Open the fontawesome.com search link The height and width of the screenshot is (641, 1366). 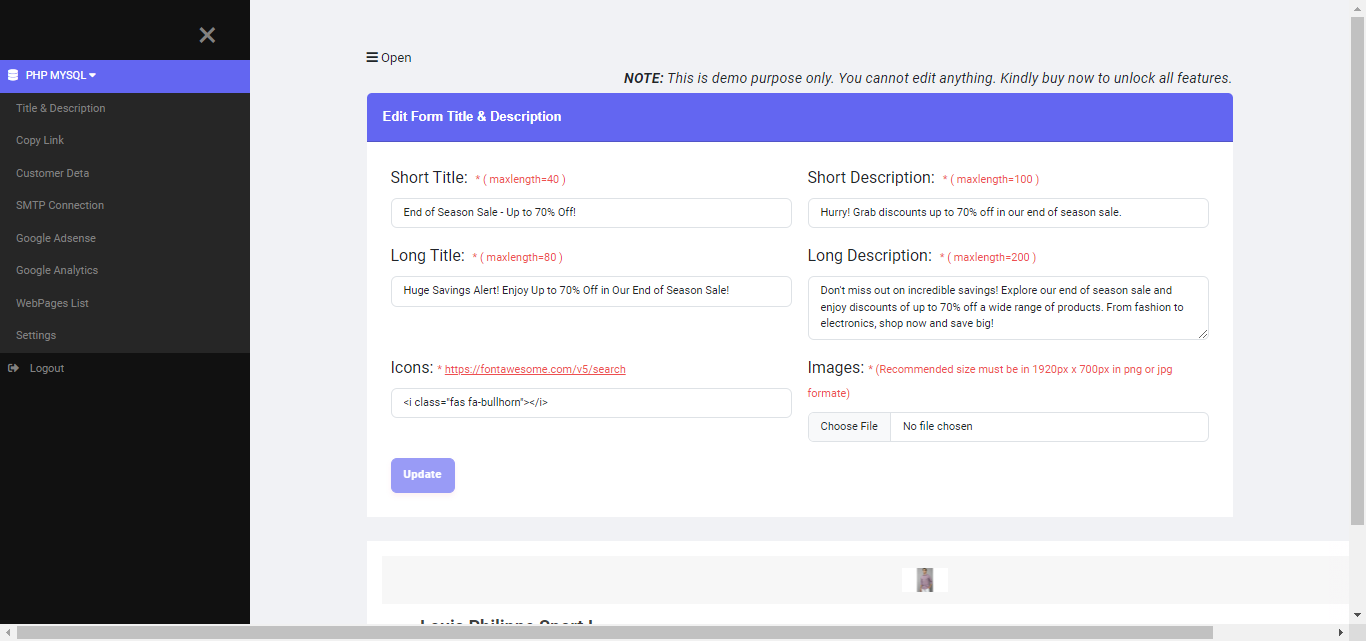click(535, 369)
